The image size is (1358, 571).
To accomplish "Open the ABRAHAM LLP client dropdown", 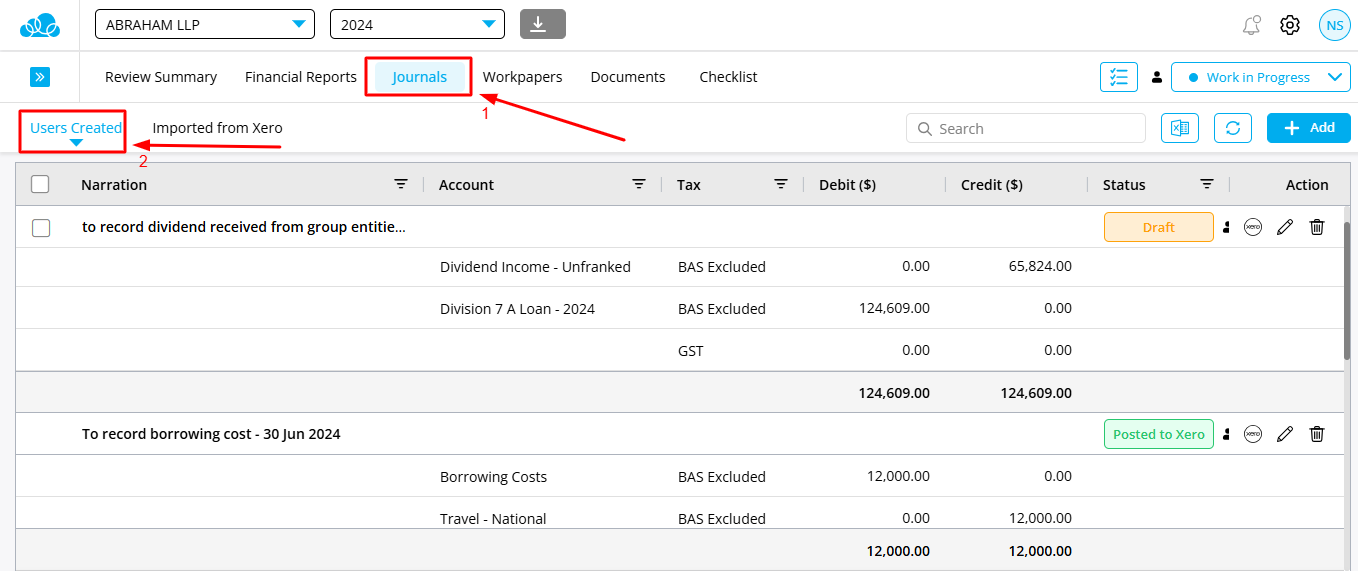I will (205, 24).
